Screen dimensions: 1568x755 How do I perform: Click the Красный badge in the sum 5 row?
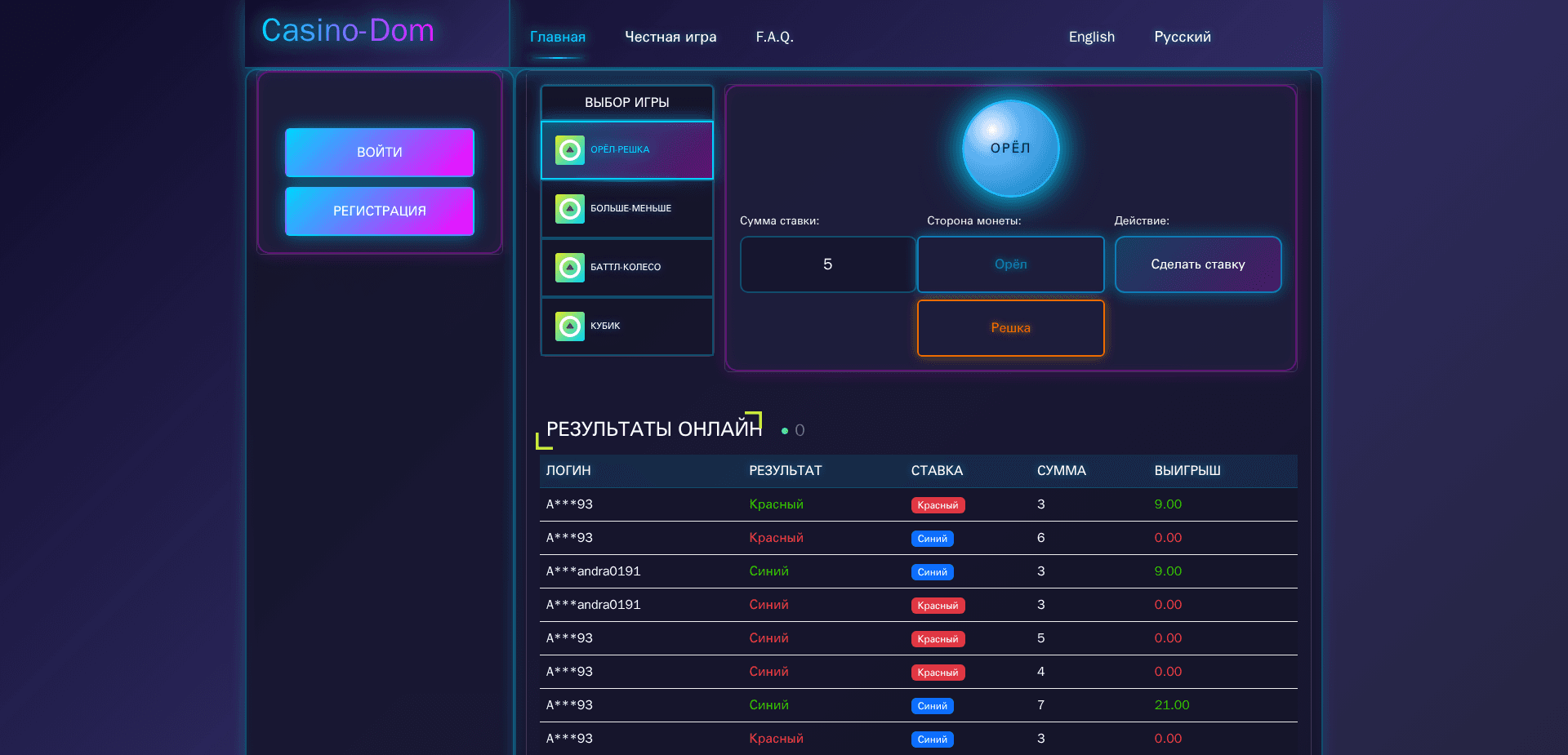pyautogui.click(x=938, y=639)
